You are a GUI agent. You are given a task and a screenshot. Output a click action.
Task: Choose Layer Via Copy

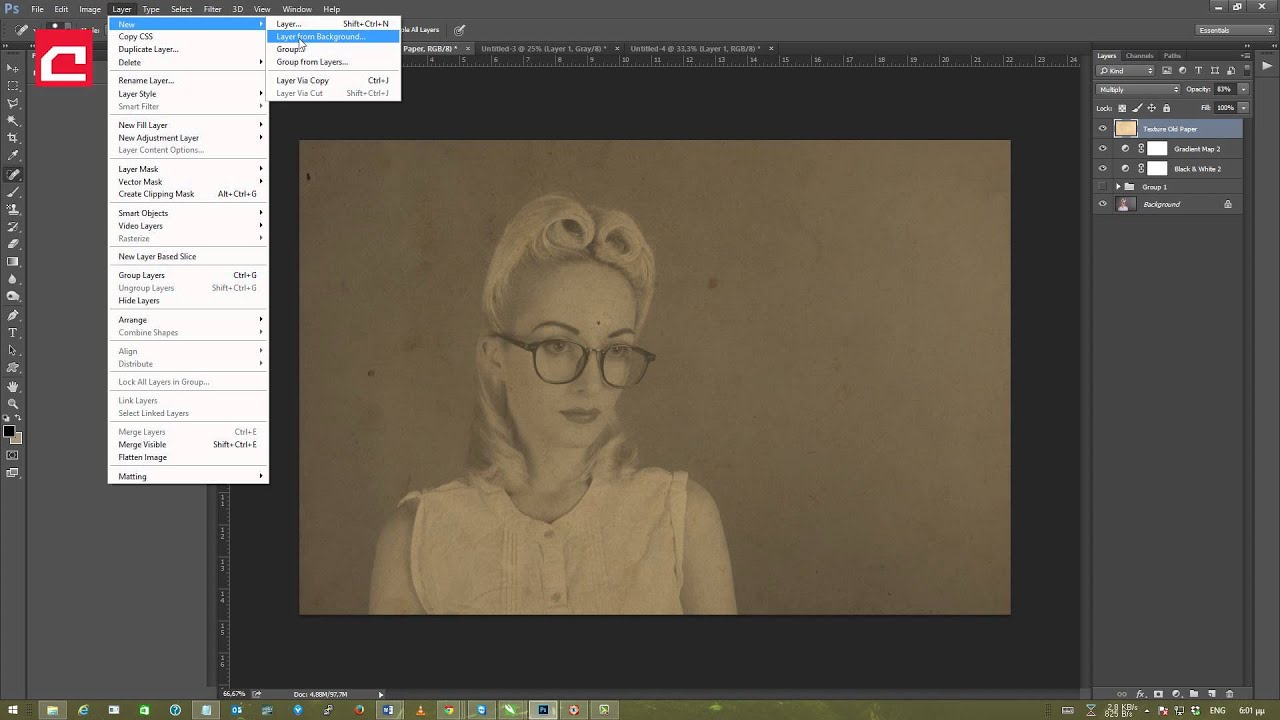pos(334,81)
